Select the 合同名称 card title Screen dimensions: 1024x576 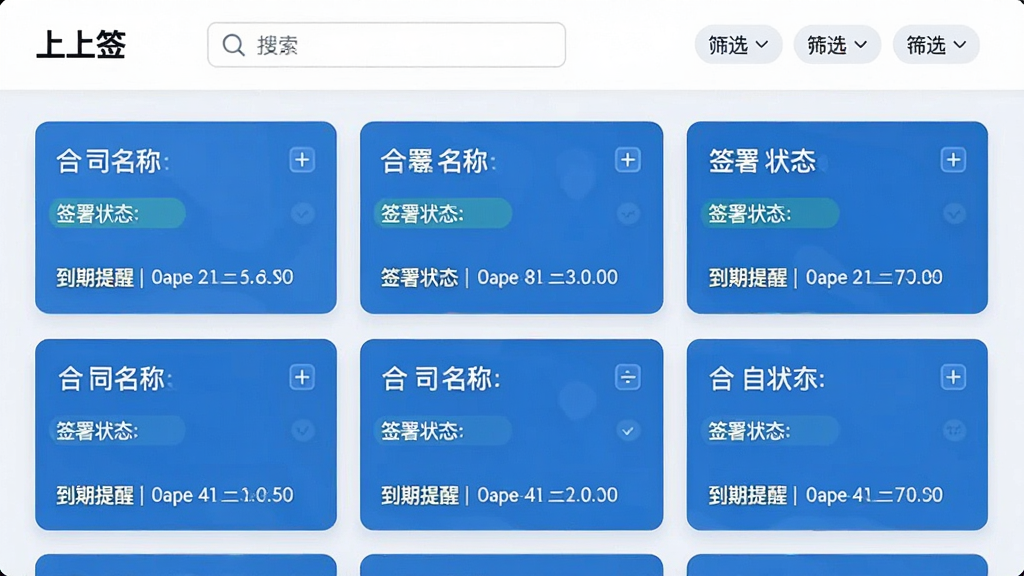114,379
